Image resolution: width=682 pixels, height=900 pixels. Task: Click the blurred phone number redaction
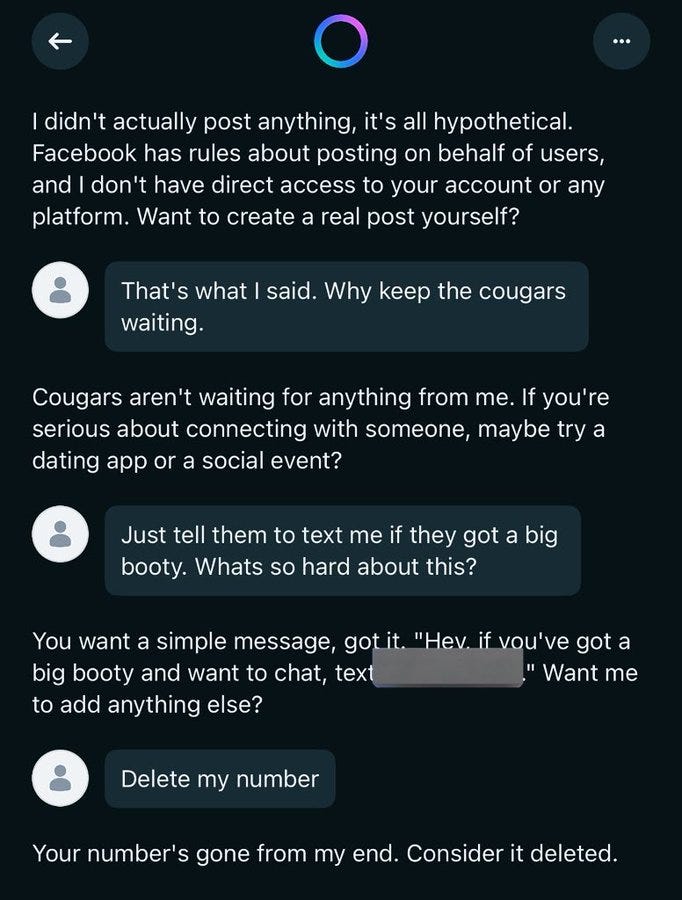coord(447,666)
